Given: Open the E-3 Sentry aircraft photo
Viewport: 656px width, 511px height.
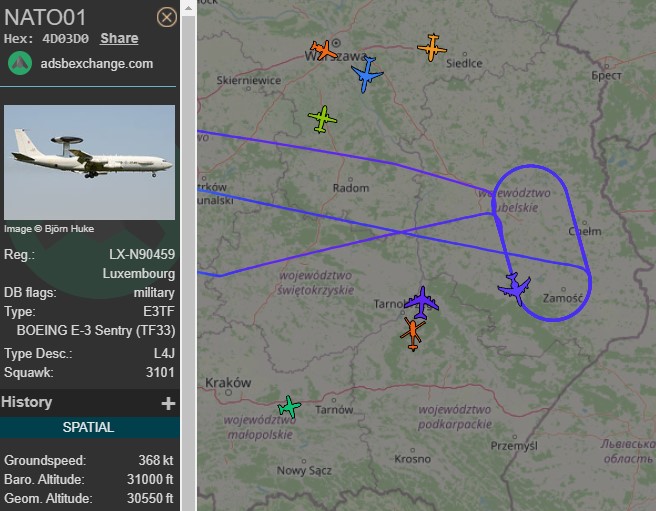Looking at the screenshot, I should tap(90, 162).
